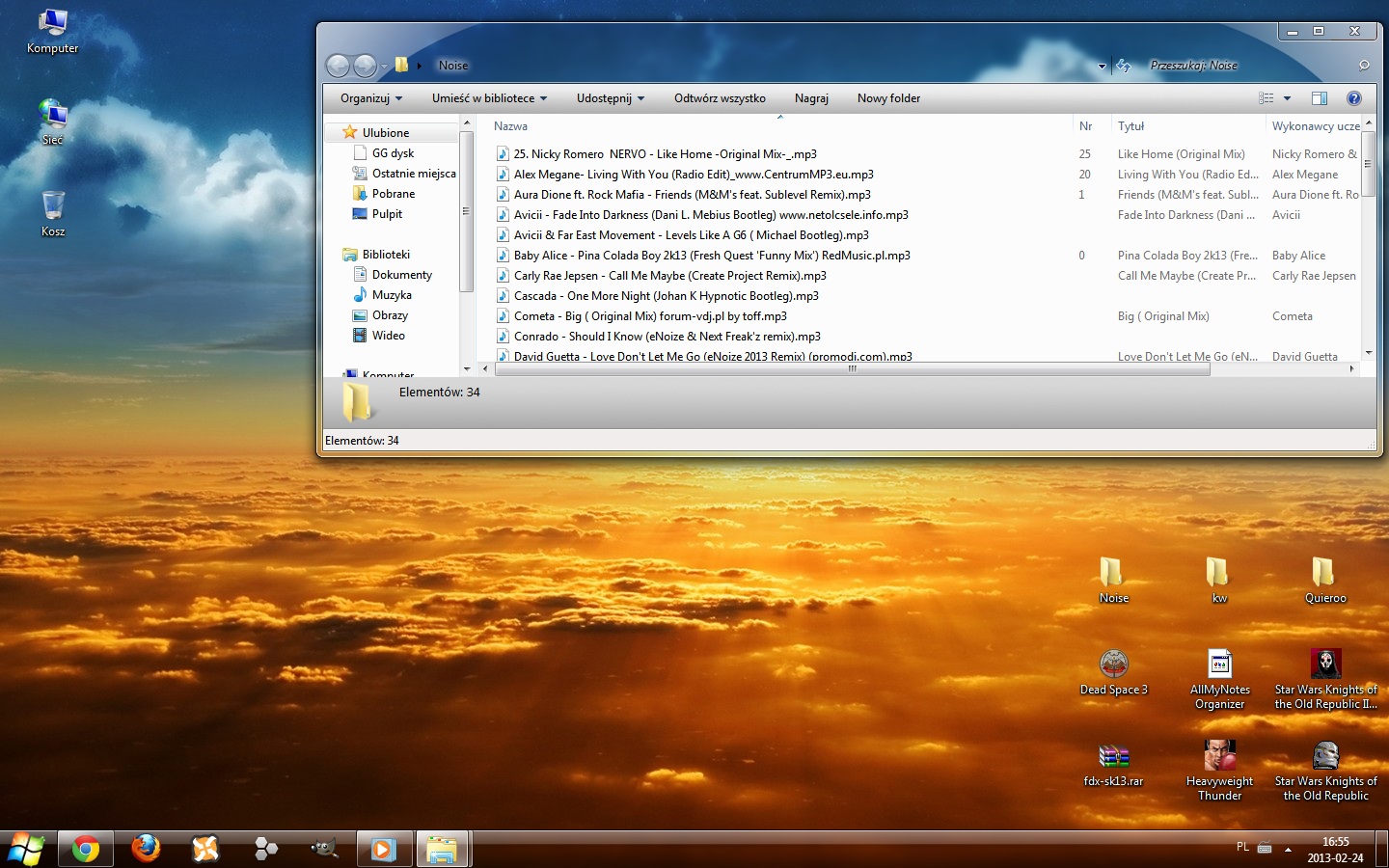
Task: Launch Firefox from taskbar
Action: (x=146, y=849)
